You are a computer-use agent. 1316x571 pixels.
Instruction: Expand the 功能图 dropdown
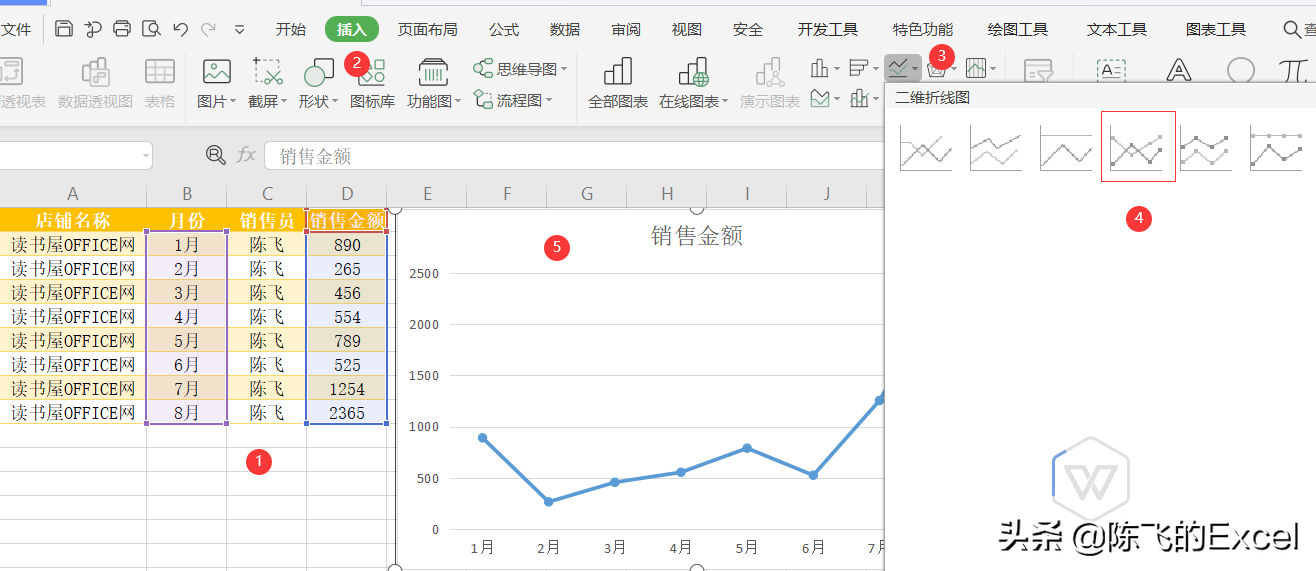point(457,102)
